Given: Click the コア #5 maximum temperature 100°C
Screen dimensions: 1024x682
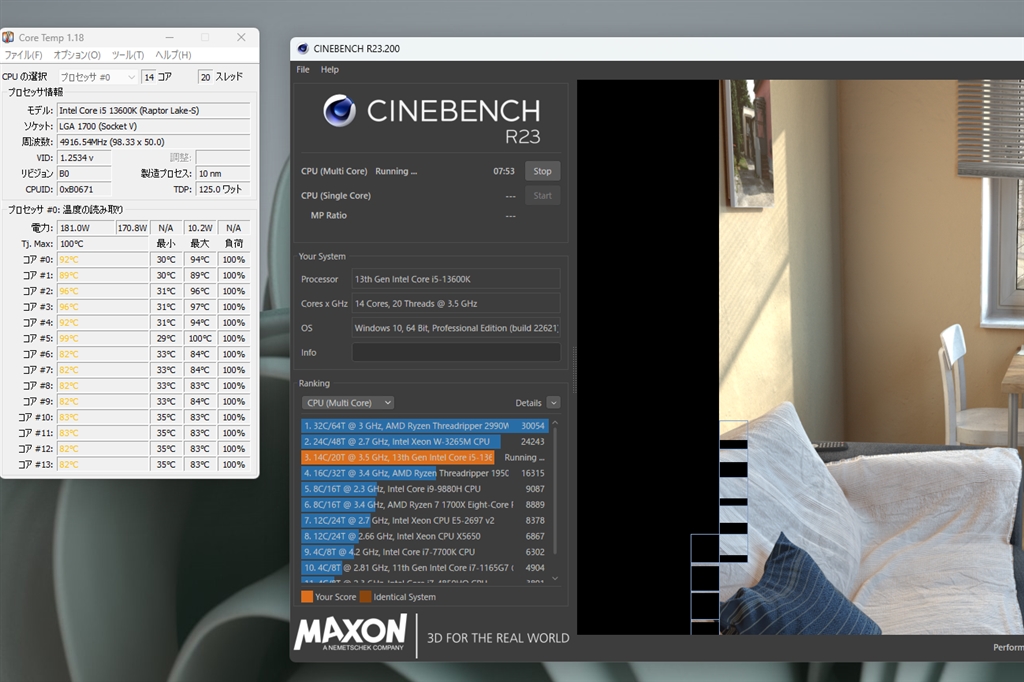Looking at the screenshot, I should click(x=200, y=338).
